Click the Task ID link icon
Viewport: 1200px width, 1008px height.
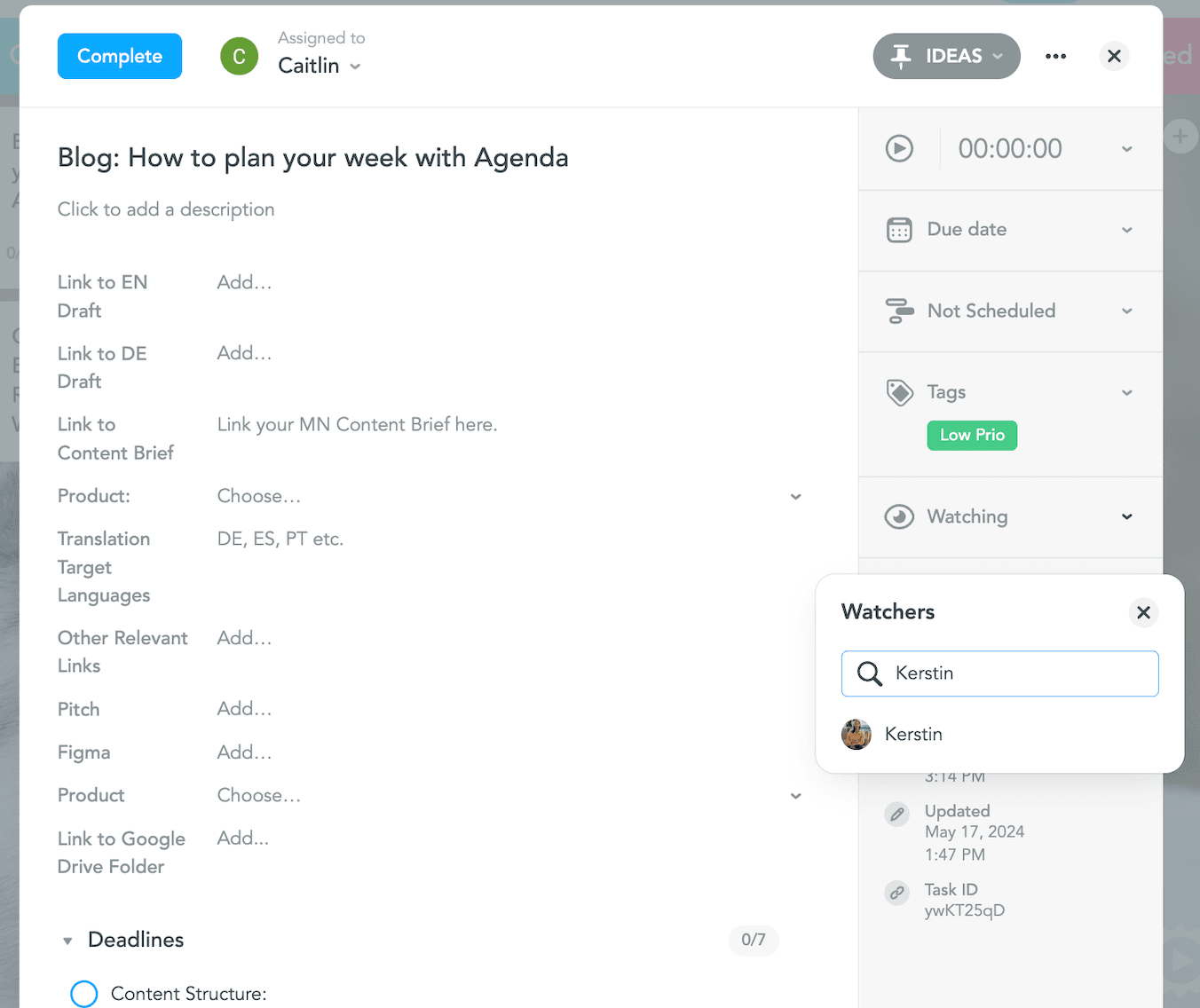(x=897, y=892)
